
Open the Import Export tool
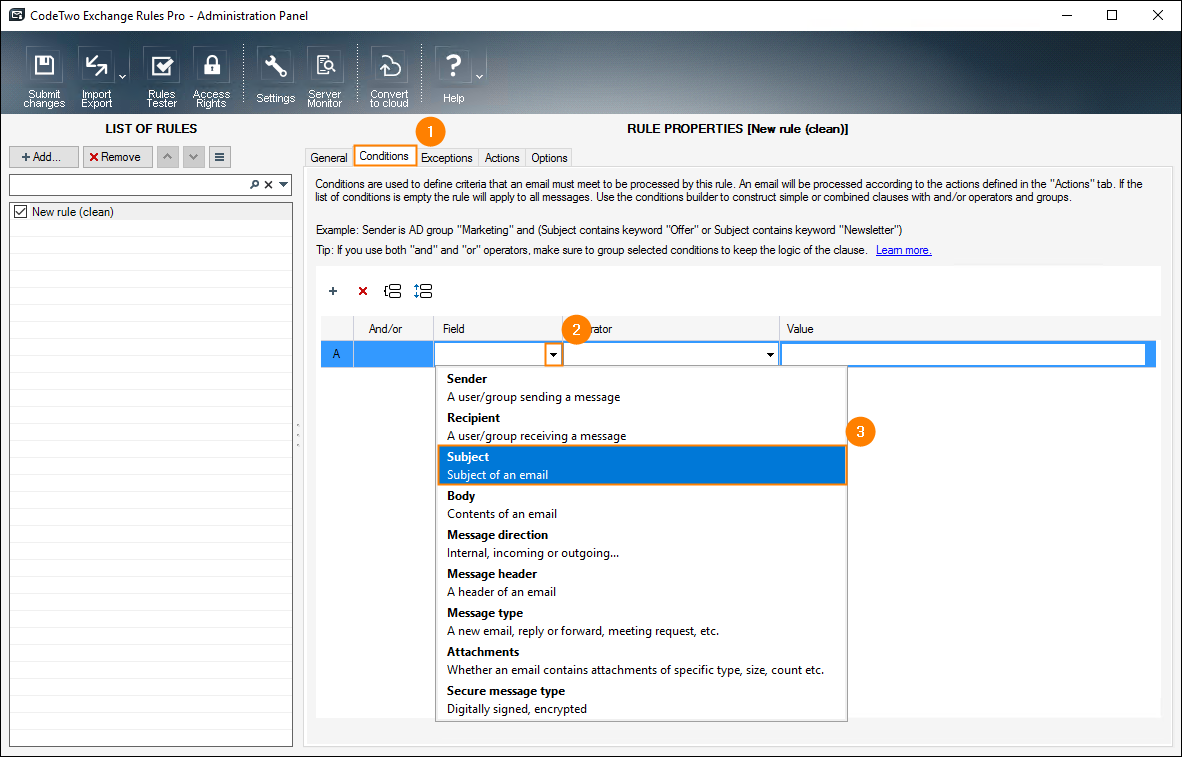point(96,78)
